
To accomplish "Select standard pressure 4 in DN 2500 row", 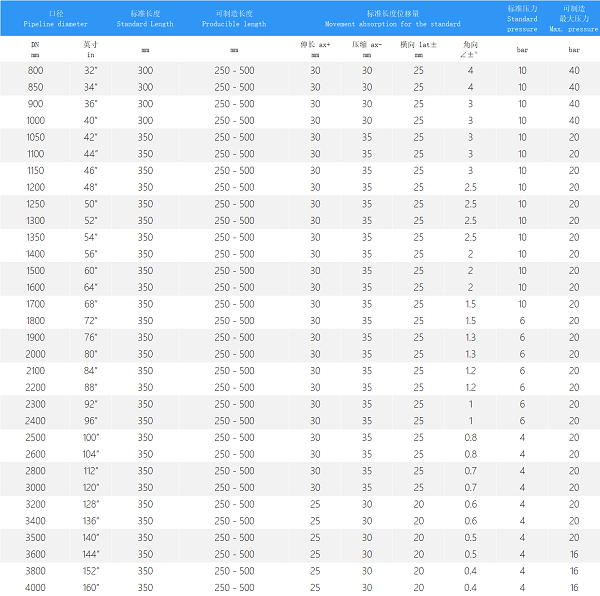I will coord(522,438).
